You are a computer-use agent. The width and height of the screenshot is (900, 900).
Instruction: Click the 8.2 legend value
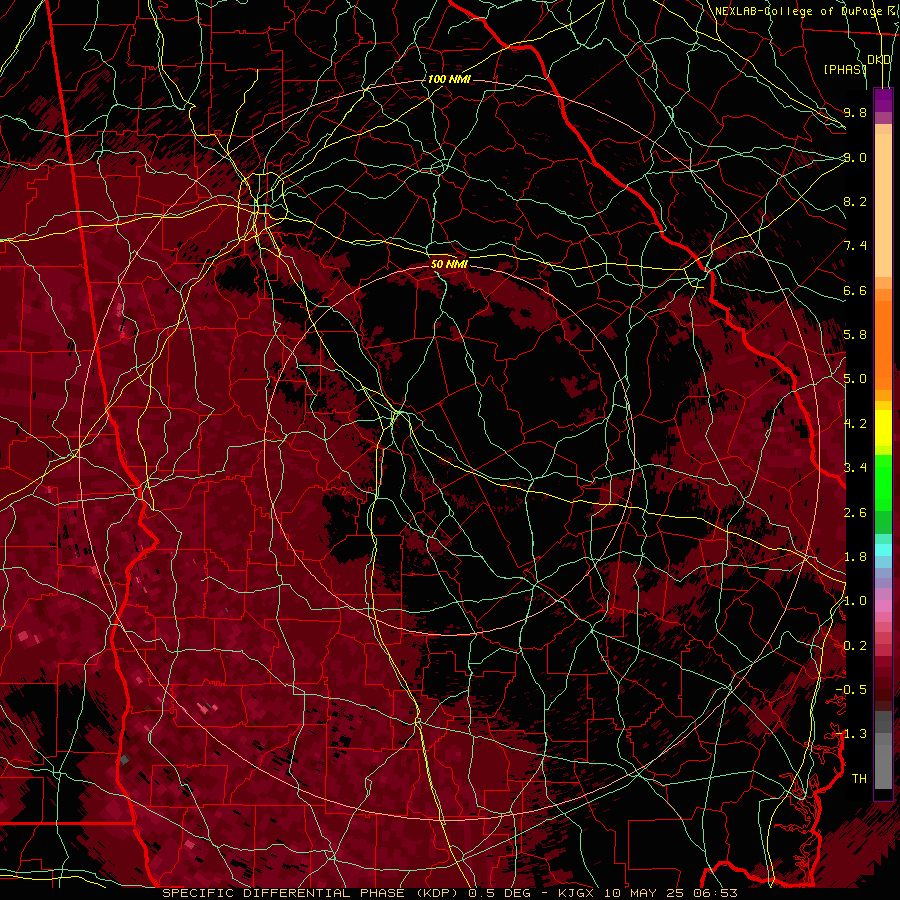click(855, 201)
